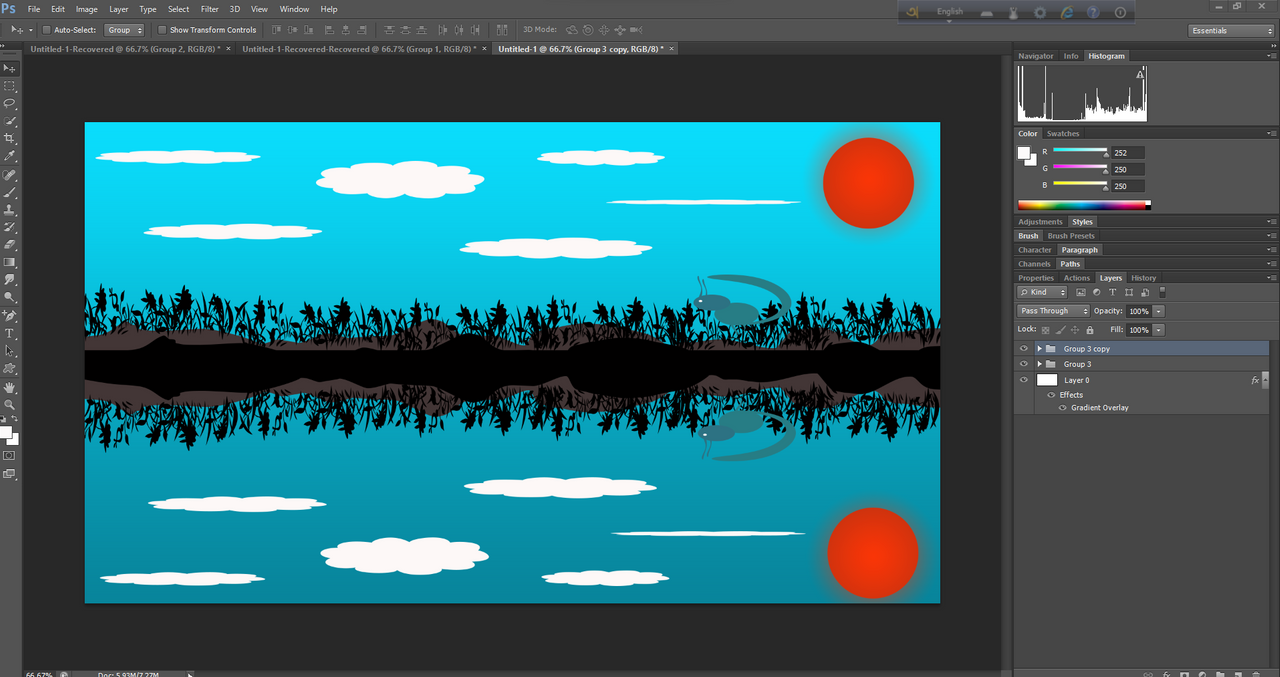Select the Zoom tool in the toolbox
This screenshot has width=1280, height=677.
pos(10,405)
